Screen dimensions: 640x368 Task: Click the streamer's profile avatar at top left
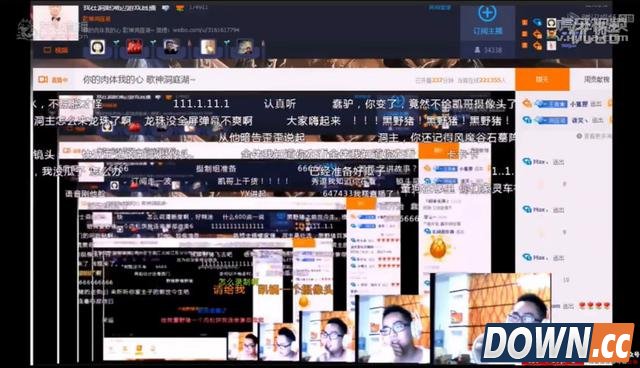56,22
